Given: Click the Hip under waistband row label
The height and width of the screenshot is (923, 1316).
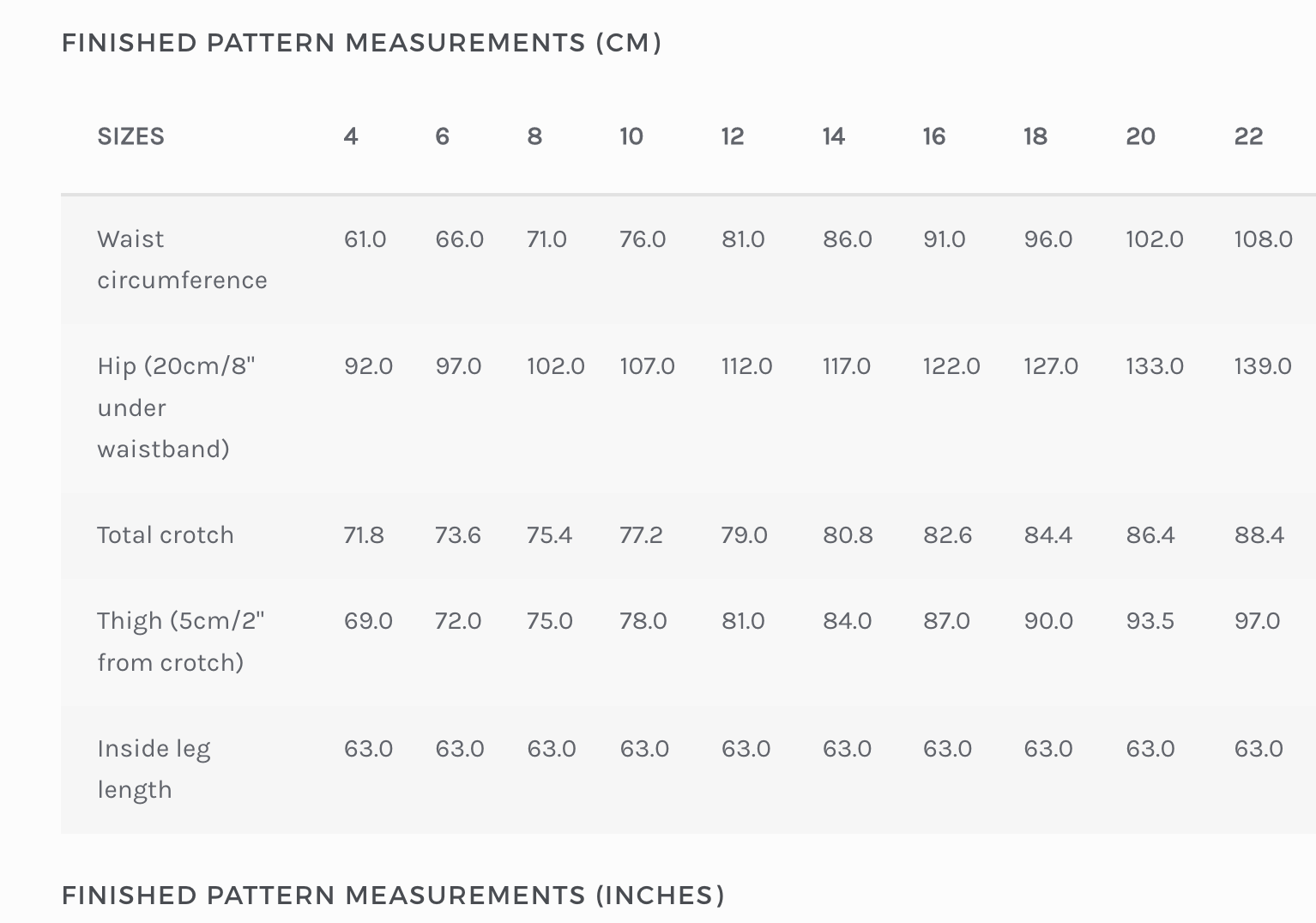Looking at the screenshot, I should (x=176, y=407).
